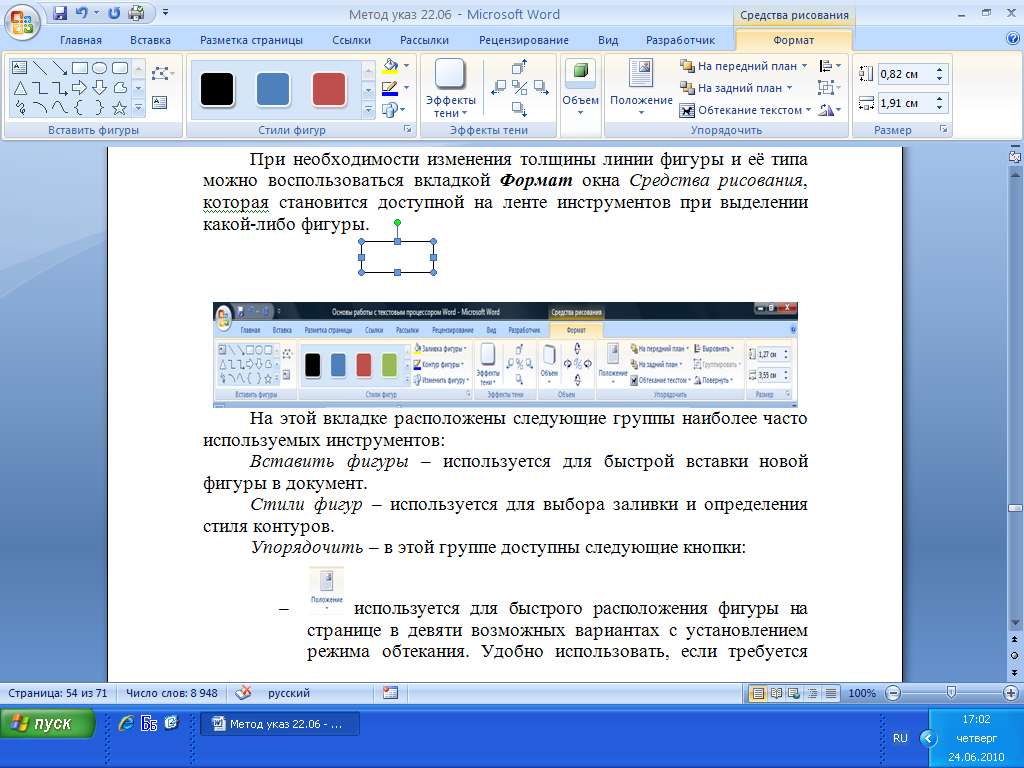Quick print the document with the printer icon
Screen dimensions: 1024x768
click(136, 12)
